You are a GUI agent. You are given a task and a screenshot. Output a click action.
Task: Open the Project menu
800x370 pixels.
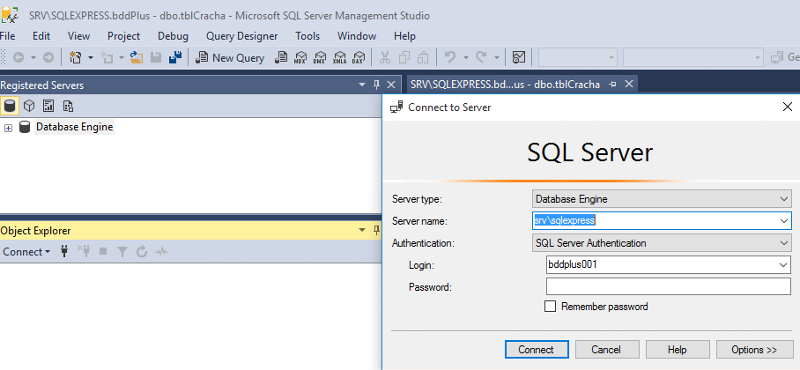123,36
